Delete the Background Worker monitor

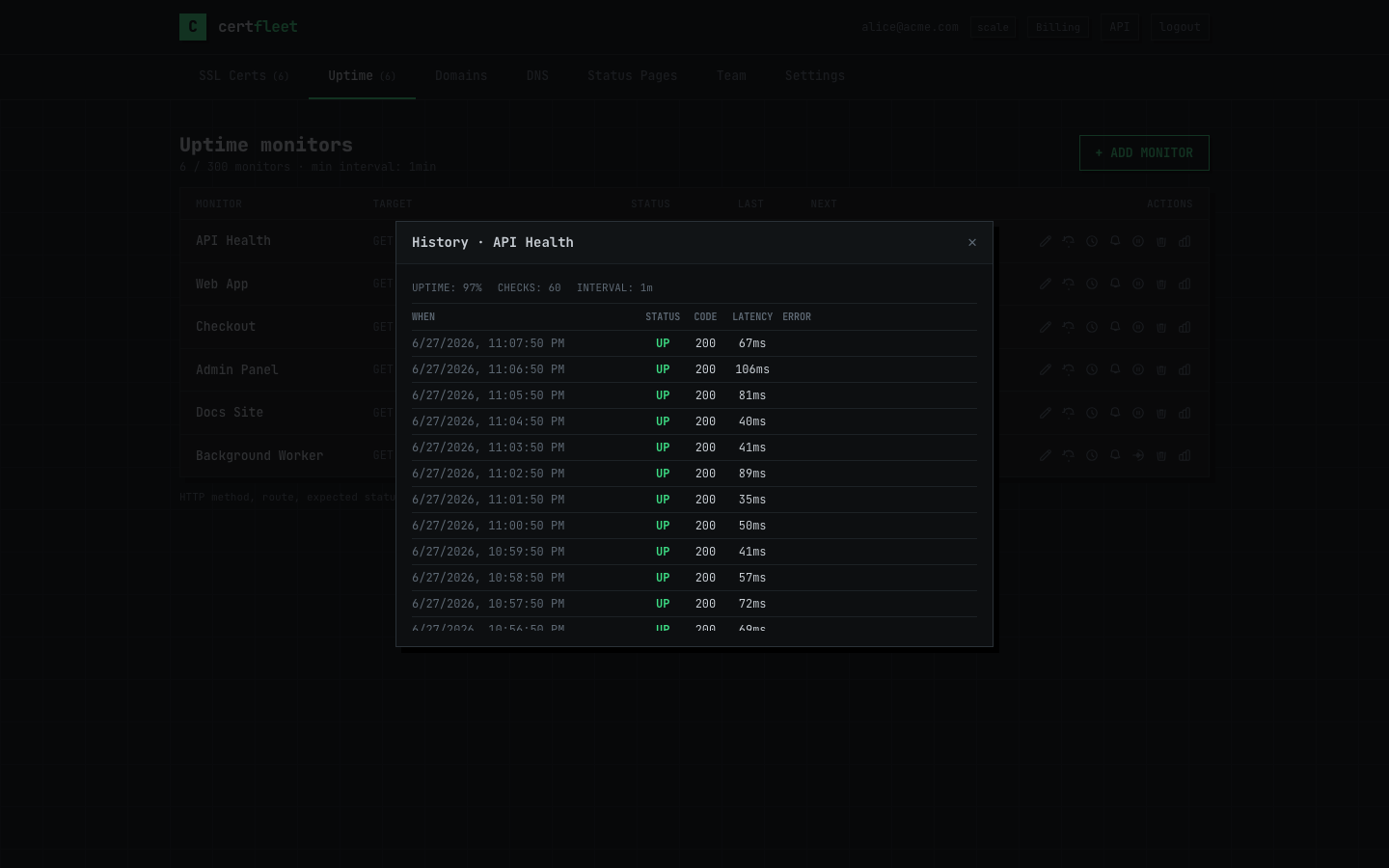pos(1161,455)
